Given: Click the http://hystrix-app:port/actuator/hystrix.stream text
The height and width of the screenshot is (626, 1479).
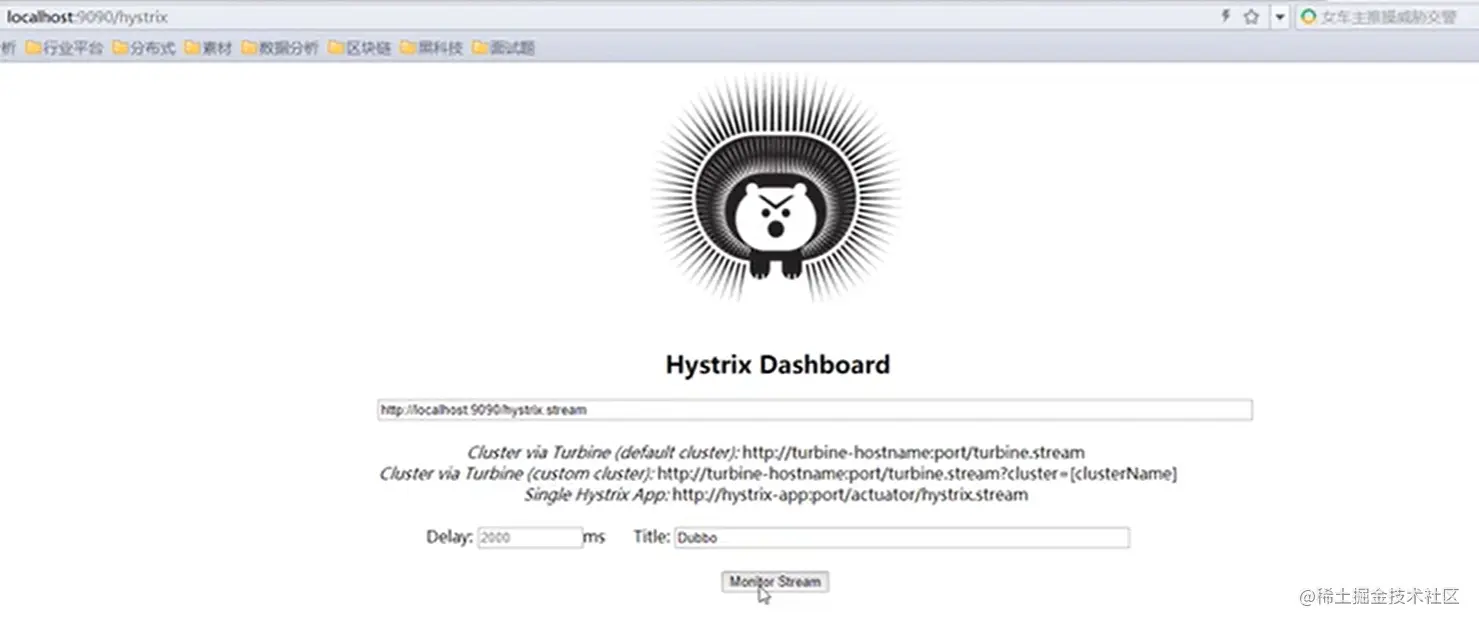Looking at the screenshot, I should click(850, 495).
